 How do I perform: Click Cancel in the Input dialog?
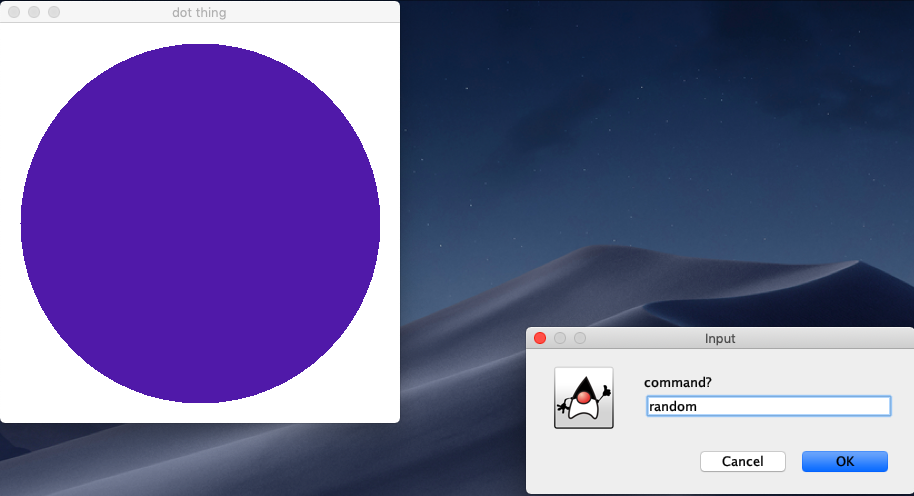coord(743,461)
